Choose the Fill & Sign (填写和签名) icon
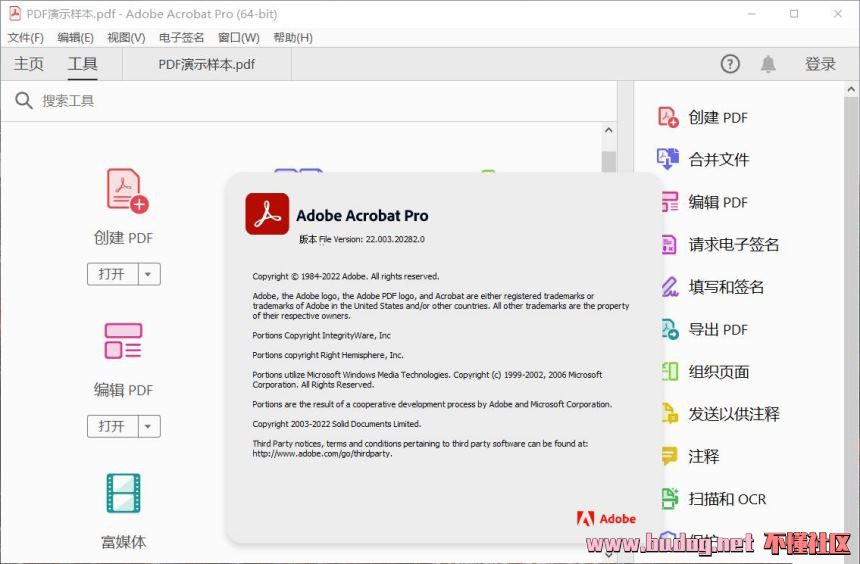 (669, 287)
